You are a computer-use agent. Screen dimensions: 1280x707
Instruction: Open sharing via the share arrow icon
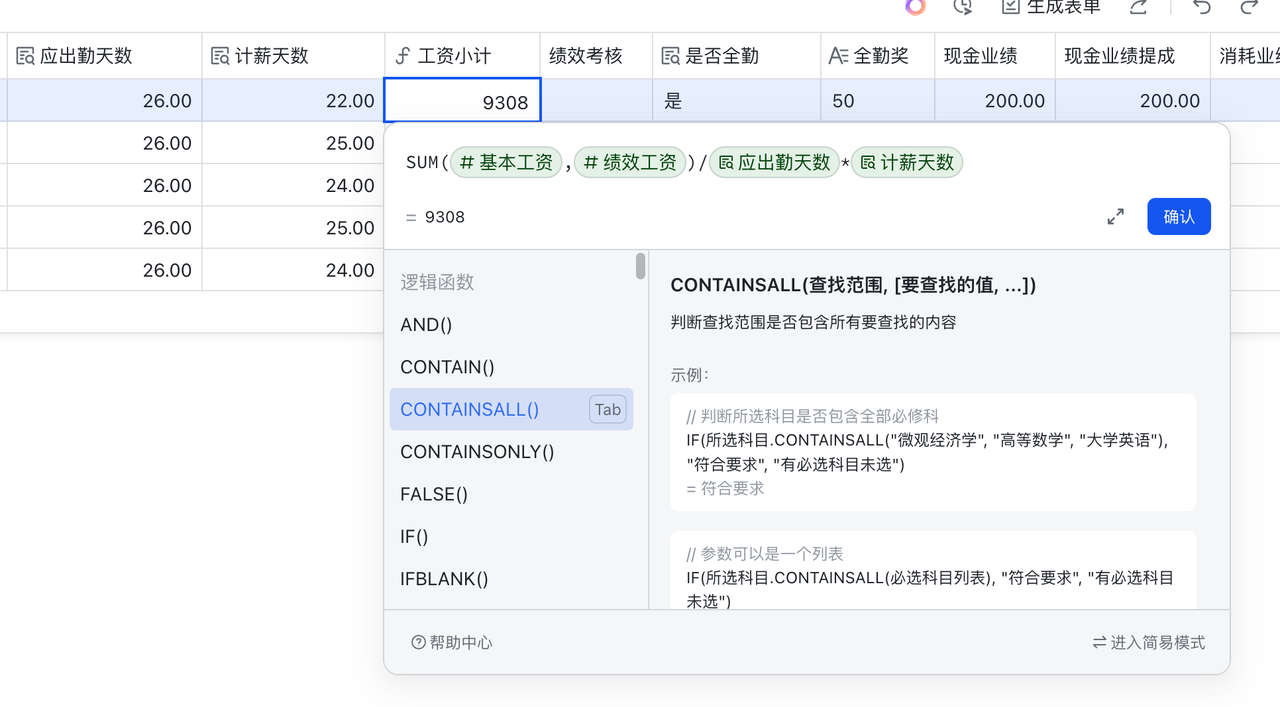pos(1139,8)
